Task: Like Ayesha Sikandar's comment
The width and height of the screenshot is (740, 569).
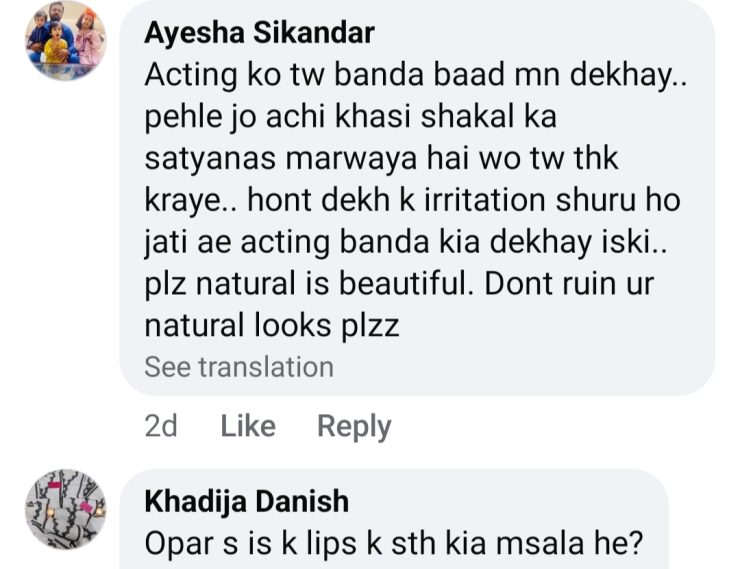Action: click(x=247, y=426)
